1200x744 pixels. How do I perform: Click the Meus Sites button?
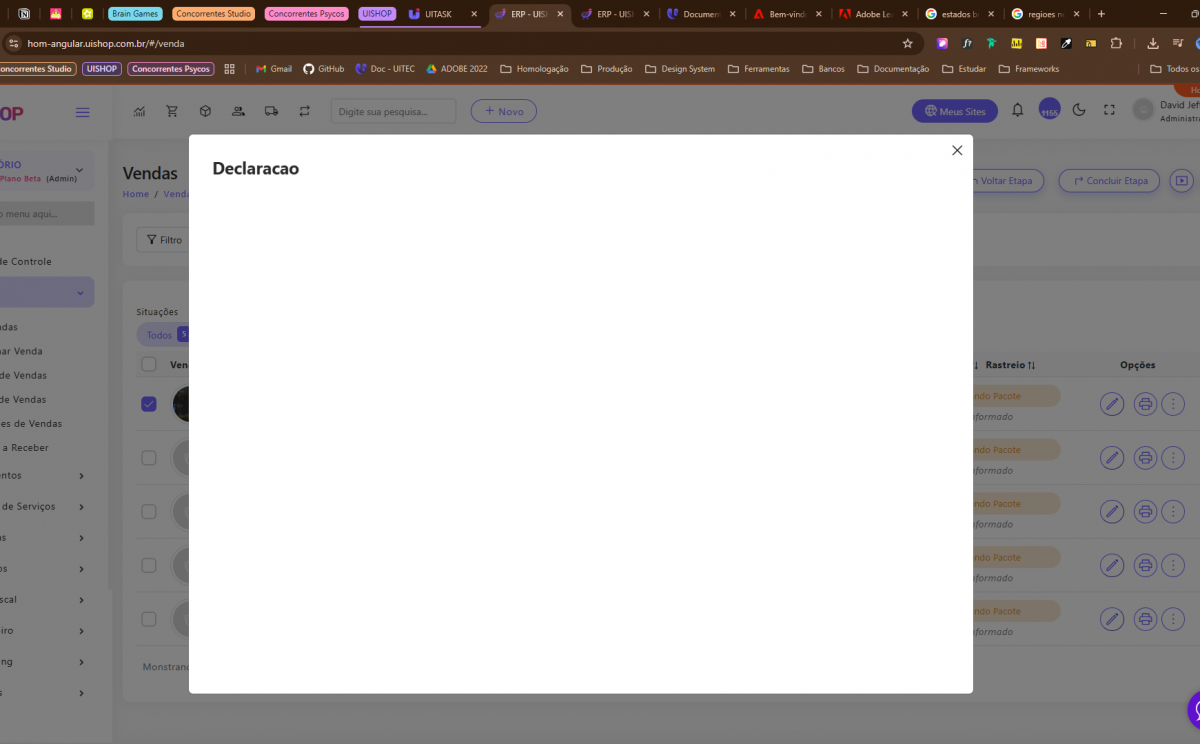tap(955, 112)
